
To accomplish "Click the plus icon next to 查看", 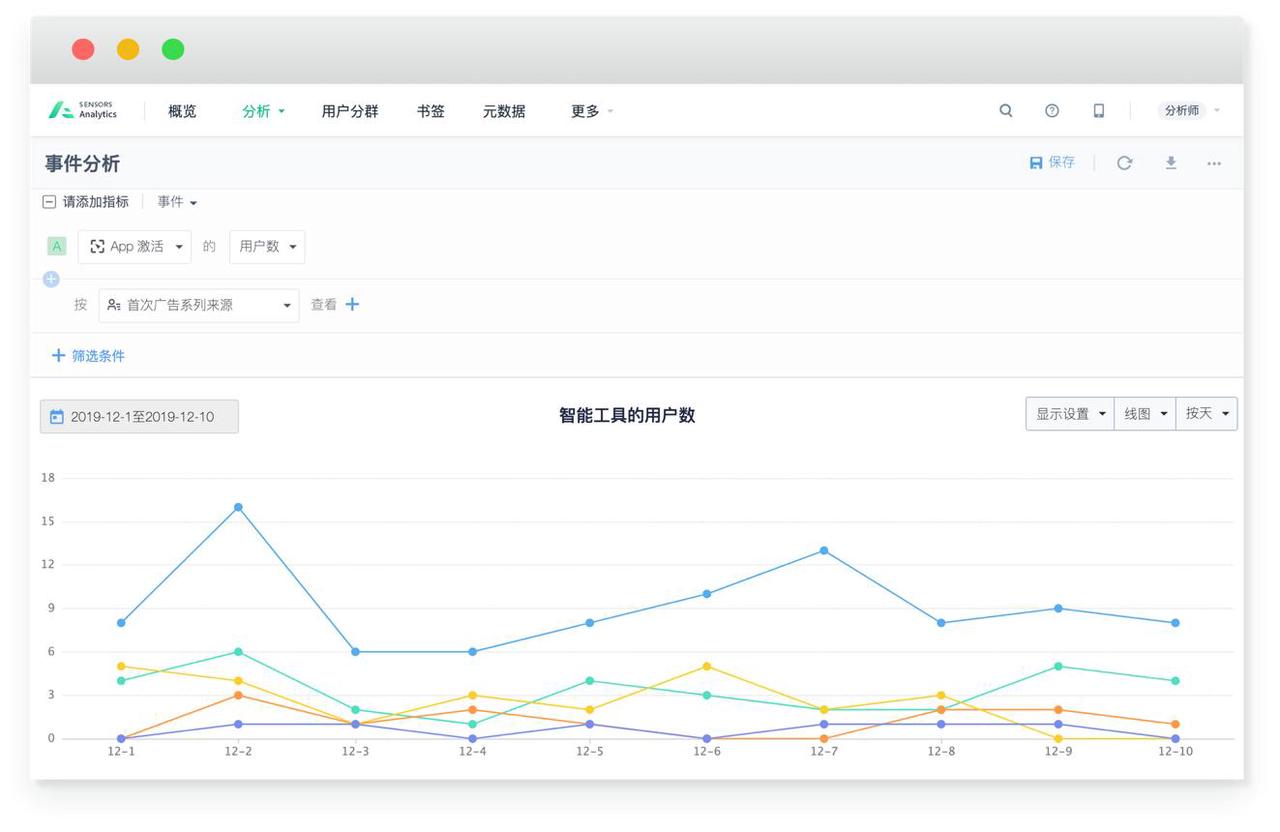I will coord(352,304).
